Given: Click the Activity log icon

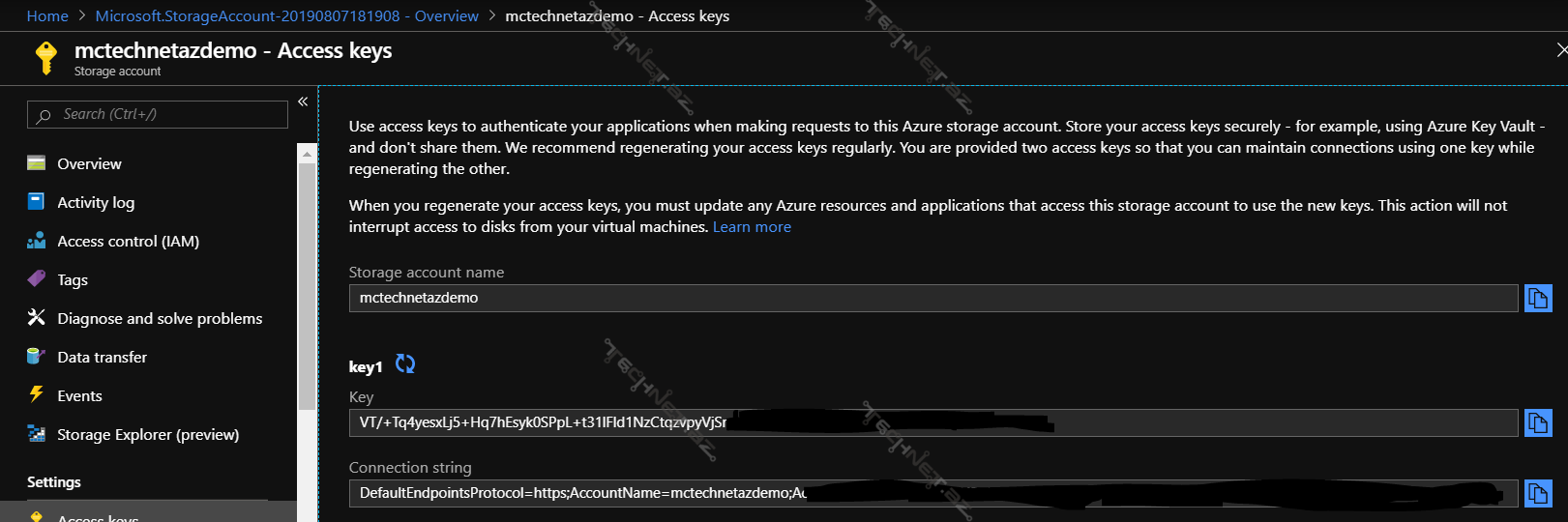Looking at the screenshot, I should click(37, 202).
